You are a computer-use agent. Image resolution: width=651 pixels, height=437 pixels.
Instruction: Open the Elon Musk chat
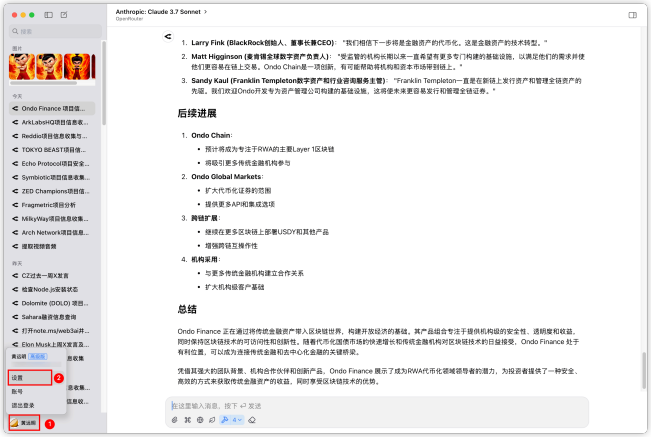point(52,344)
